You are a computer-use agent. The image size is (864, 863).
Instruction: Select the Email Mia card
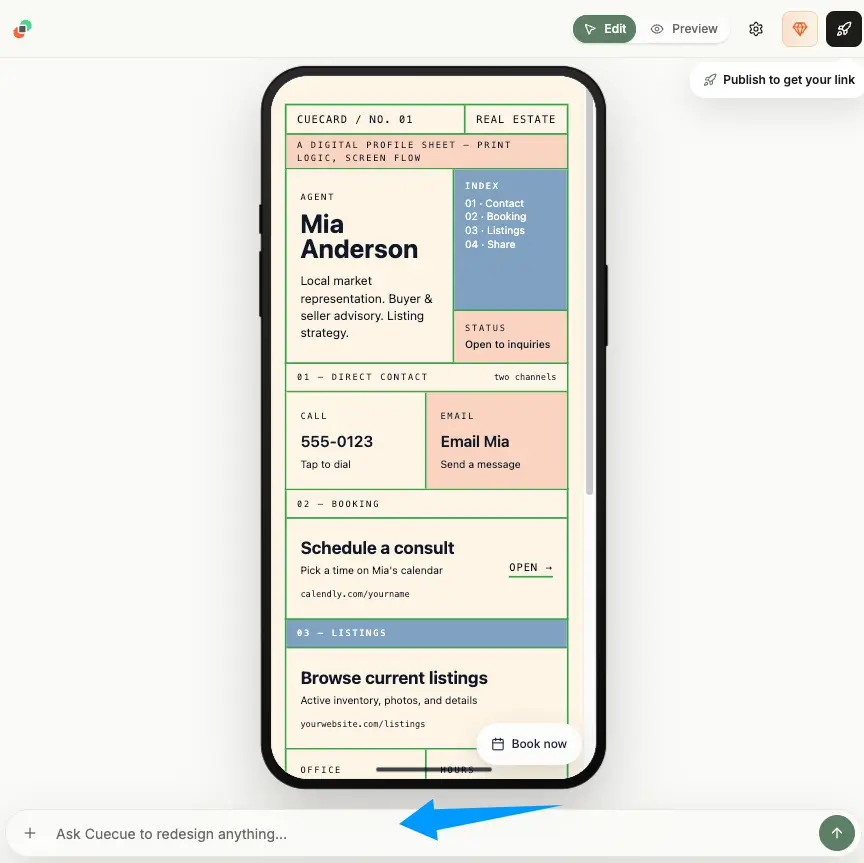tap(496, 440)
